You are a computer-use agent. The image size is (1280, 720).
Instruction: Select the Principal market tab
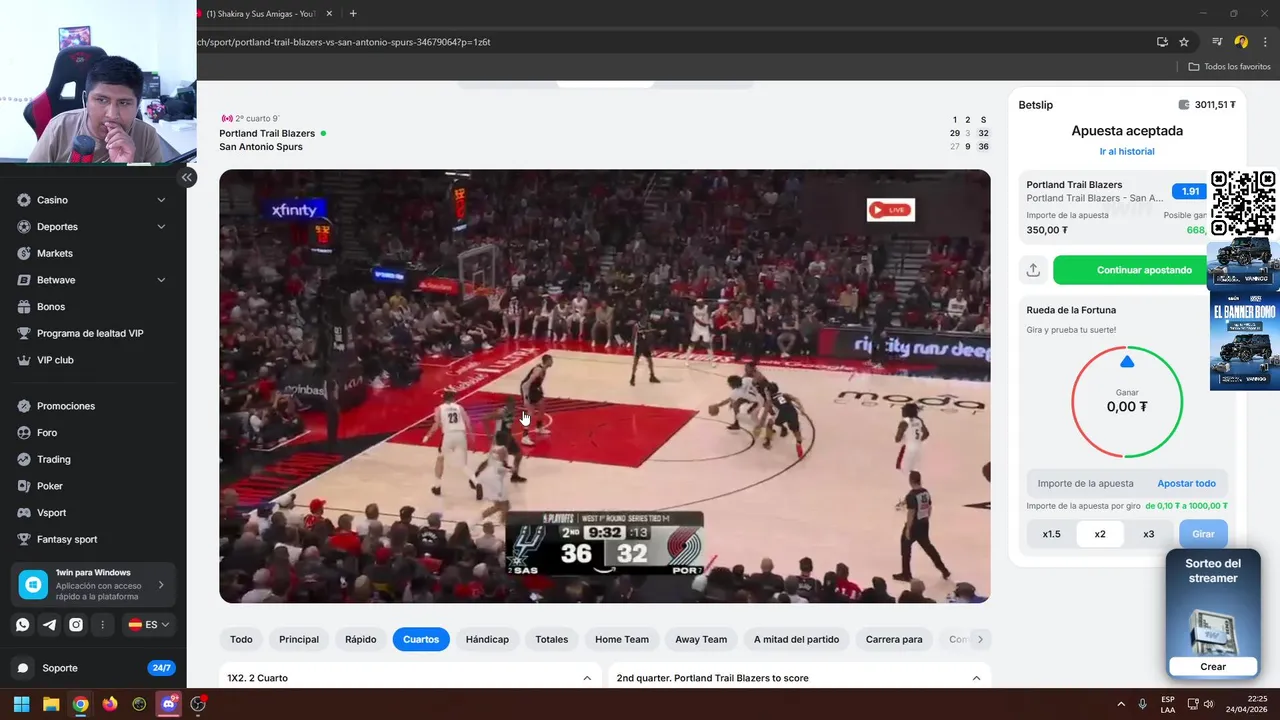[299, 639]
